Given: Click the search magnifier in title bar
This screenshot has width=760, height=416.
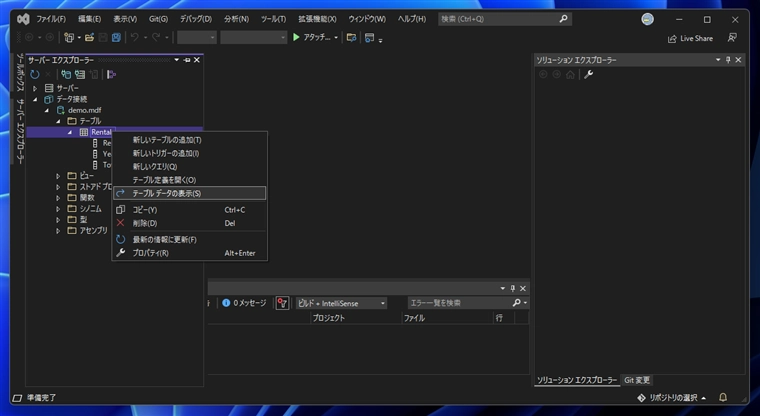Looking at the screenshot, I should (563, 19).
